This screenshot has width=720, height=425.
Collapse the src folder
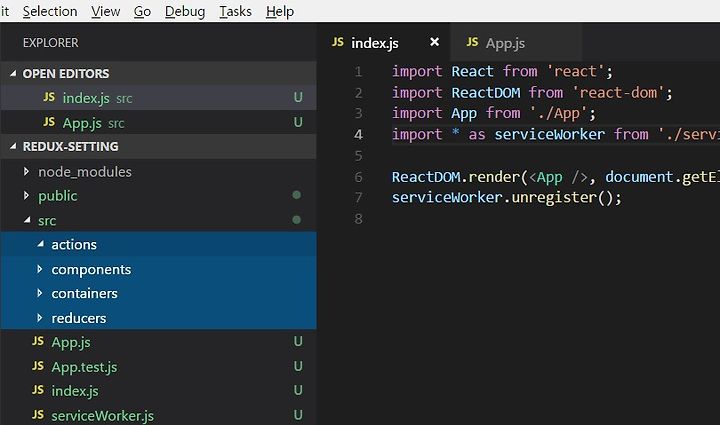pyautogui.click(x=27, y=220)
